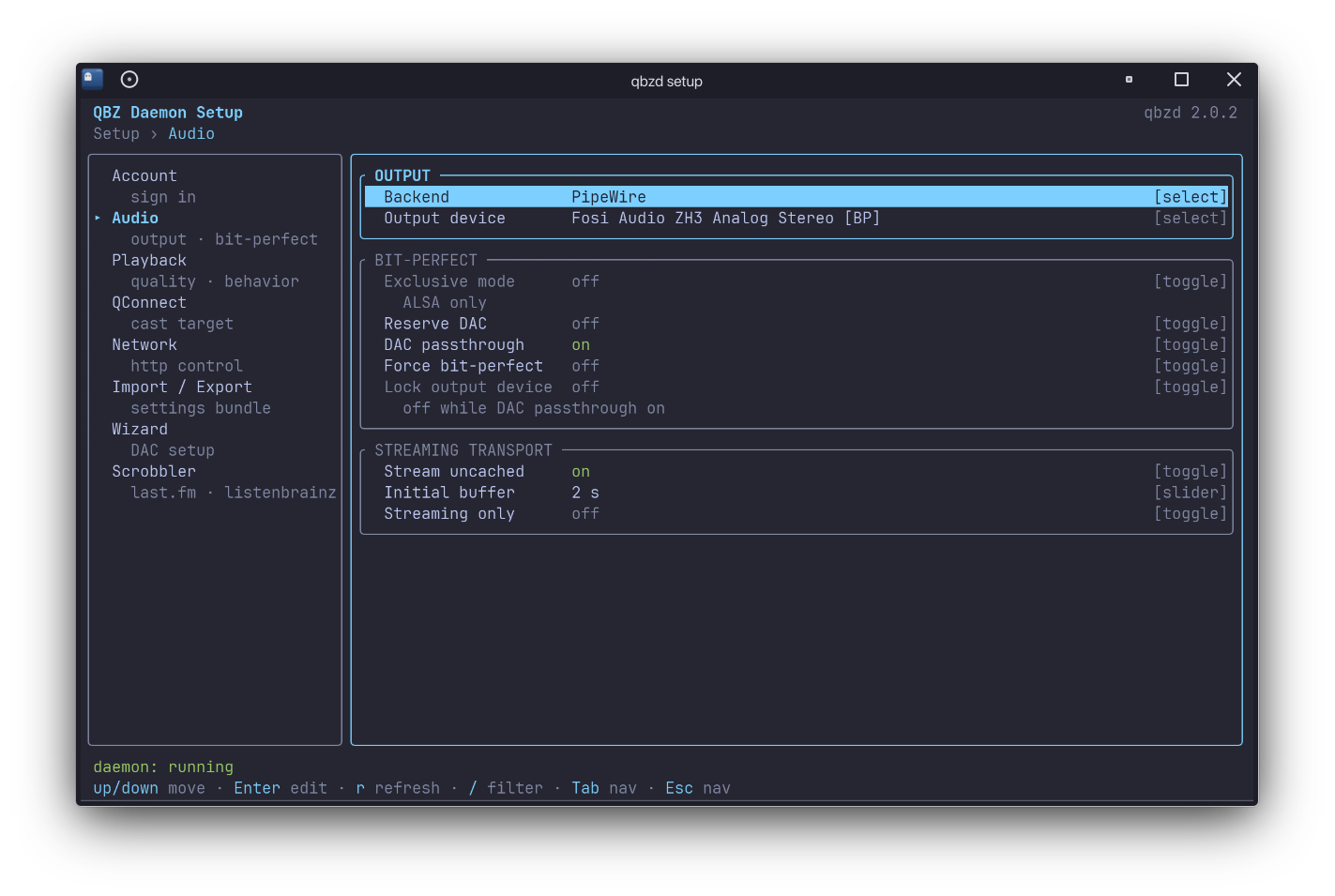This screenshot has height=896, width=1335.
Task: Adjust the Initial buffer slider control
Action: [1191, 493]
